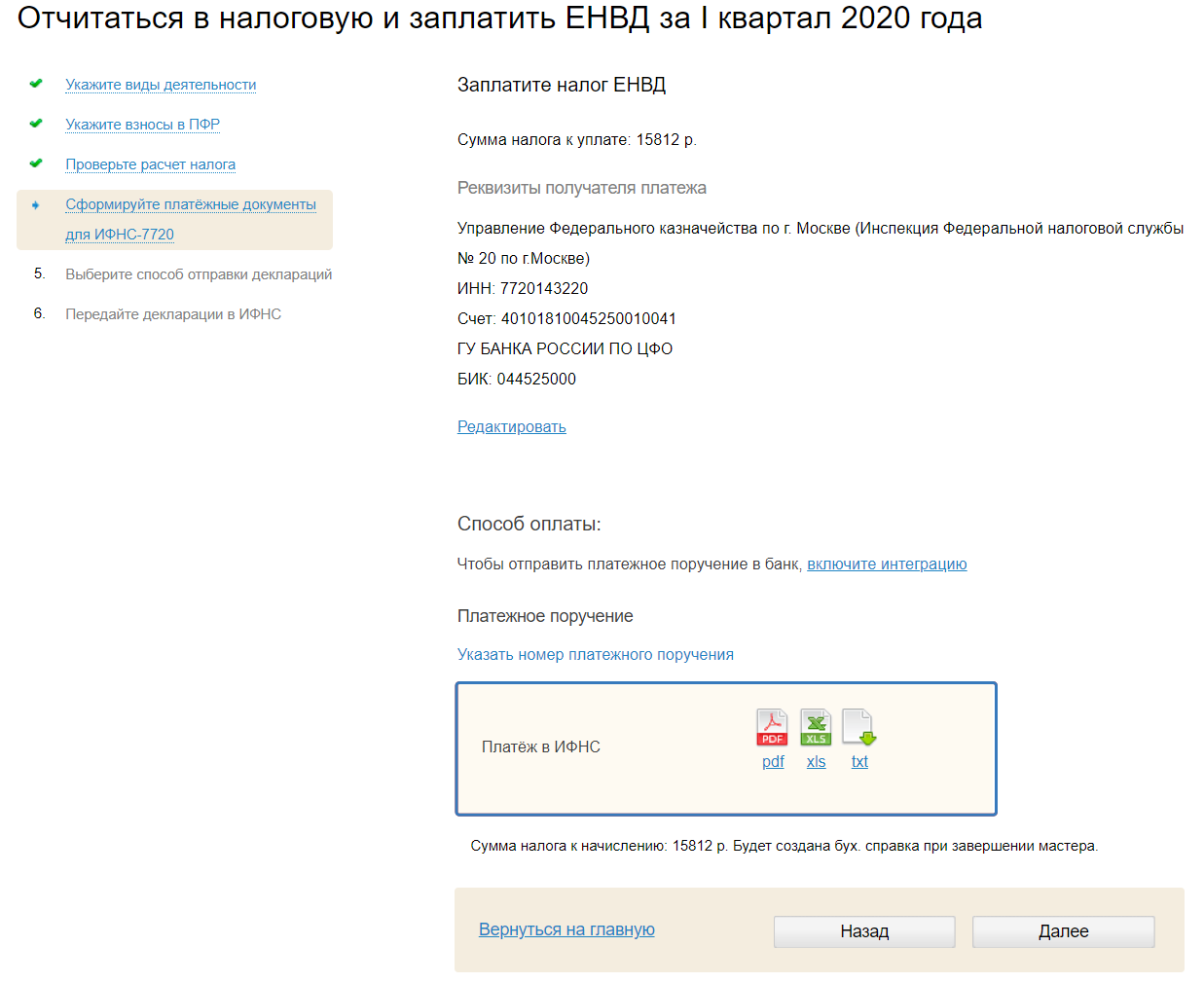
Task: Click 'Вернуться на главную' link
Action: coord(566,929)
